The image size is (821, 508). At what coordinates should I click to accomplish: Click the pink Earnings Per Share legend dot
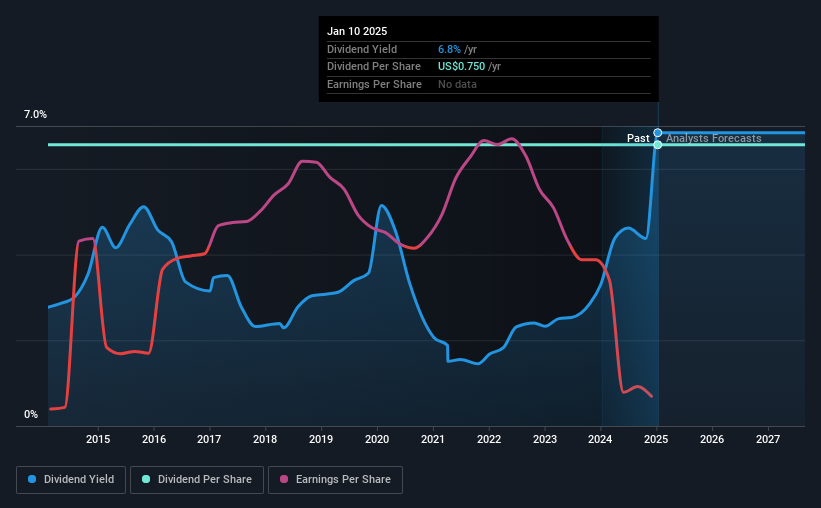pos(284,479)
